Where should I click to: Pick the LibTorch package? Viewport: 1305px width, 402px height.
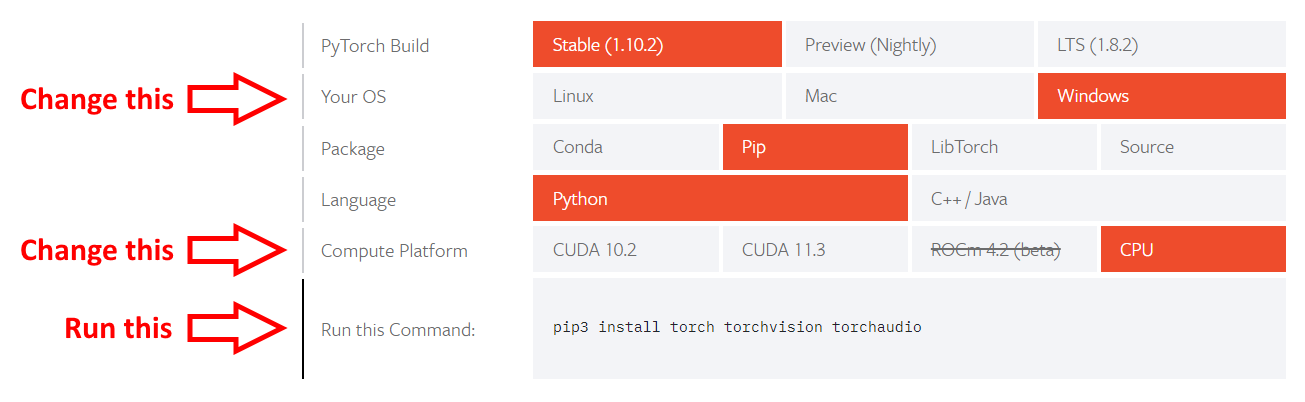point(1004,147)
